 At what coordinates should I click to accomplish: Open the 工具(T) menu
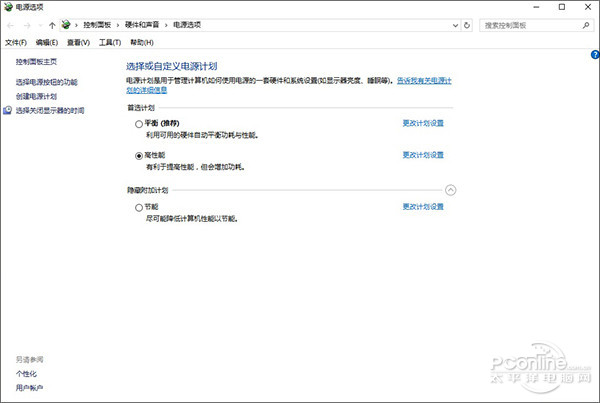(109, 43)
